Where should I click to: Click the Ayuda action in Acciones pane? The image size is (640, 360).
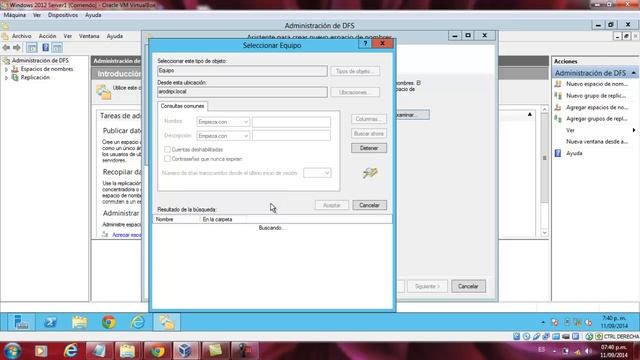pyautogui.click(x=574, y=153)
